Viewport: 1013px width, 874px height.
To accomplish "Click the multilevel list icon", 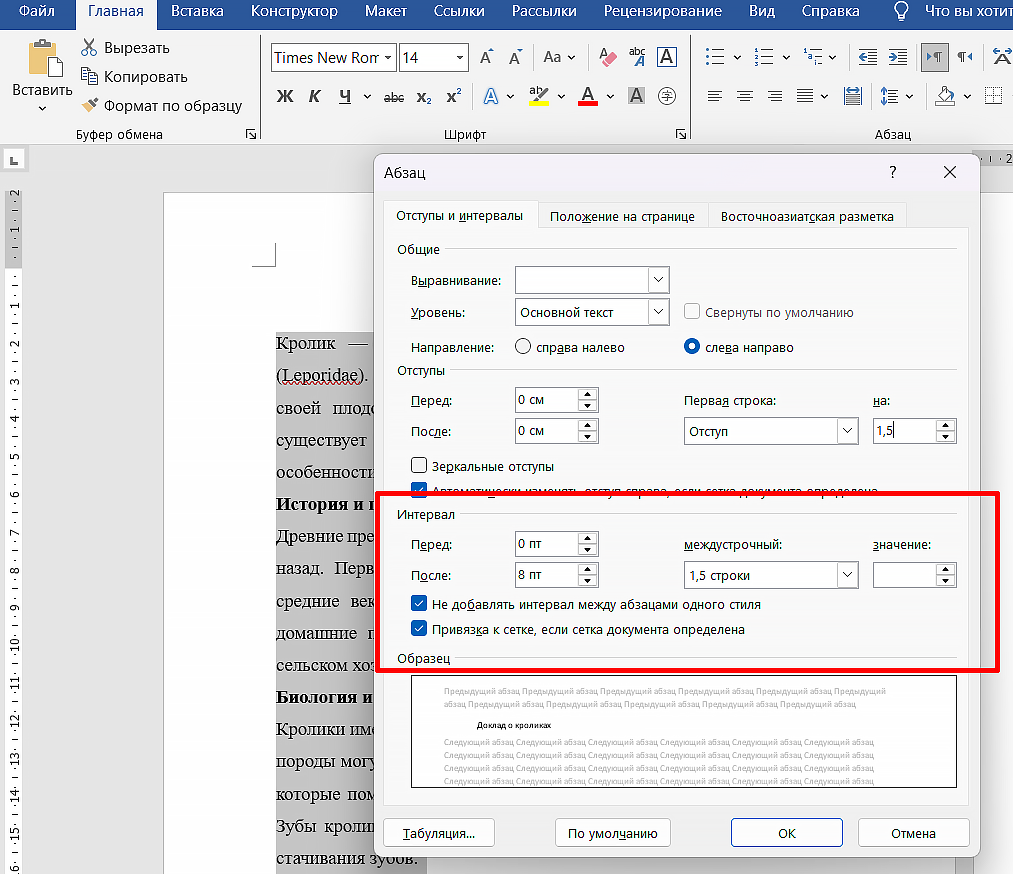I will point(813,57).
